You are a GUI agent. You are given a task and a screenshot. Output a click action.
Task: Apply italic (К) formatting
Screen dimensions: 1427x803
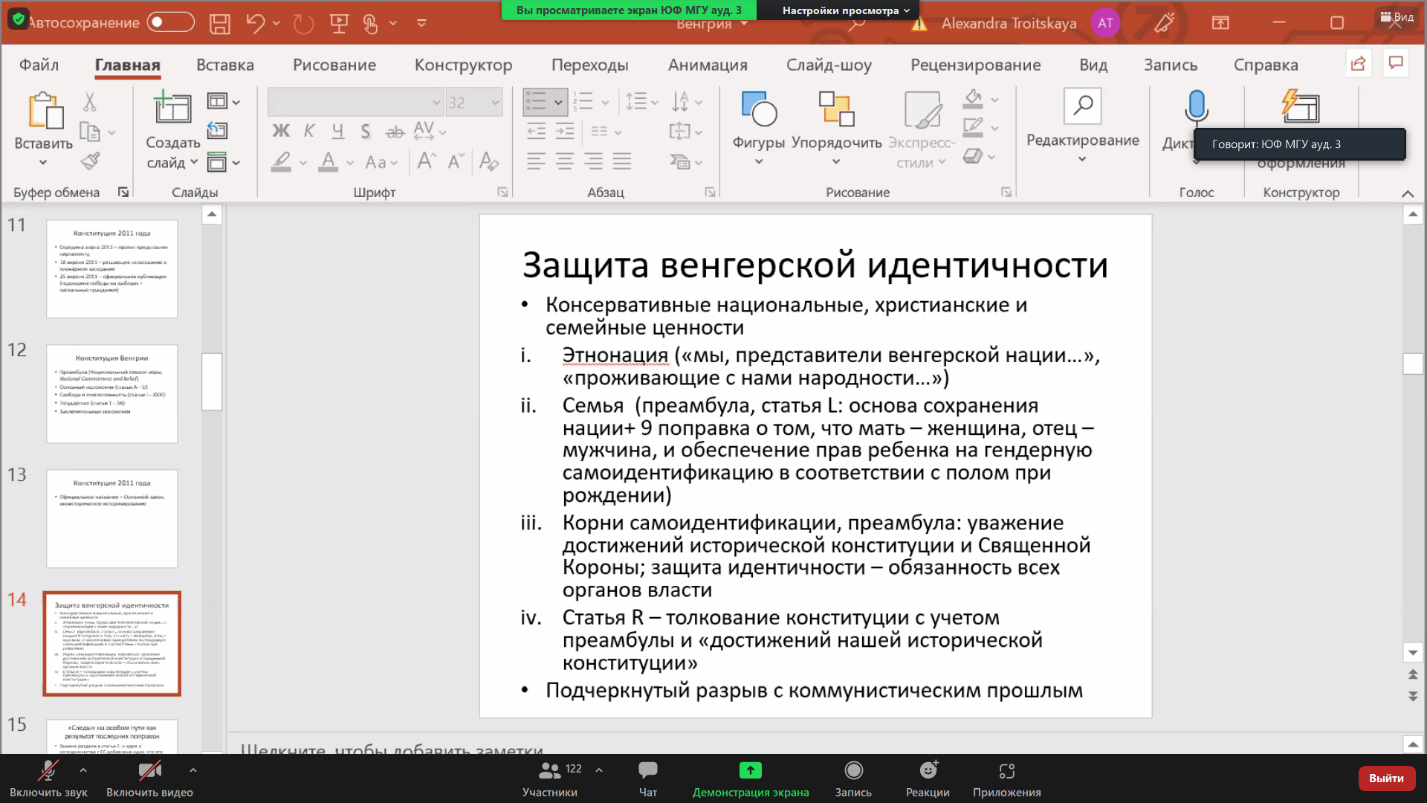point(309,131)
